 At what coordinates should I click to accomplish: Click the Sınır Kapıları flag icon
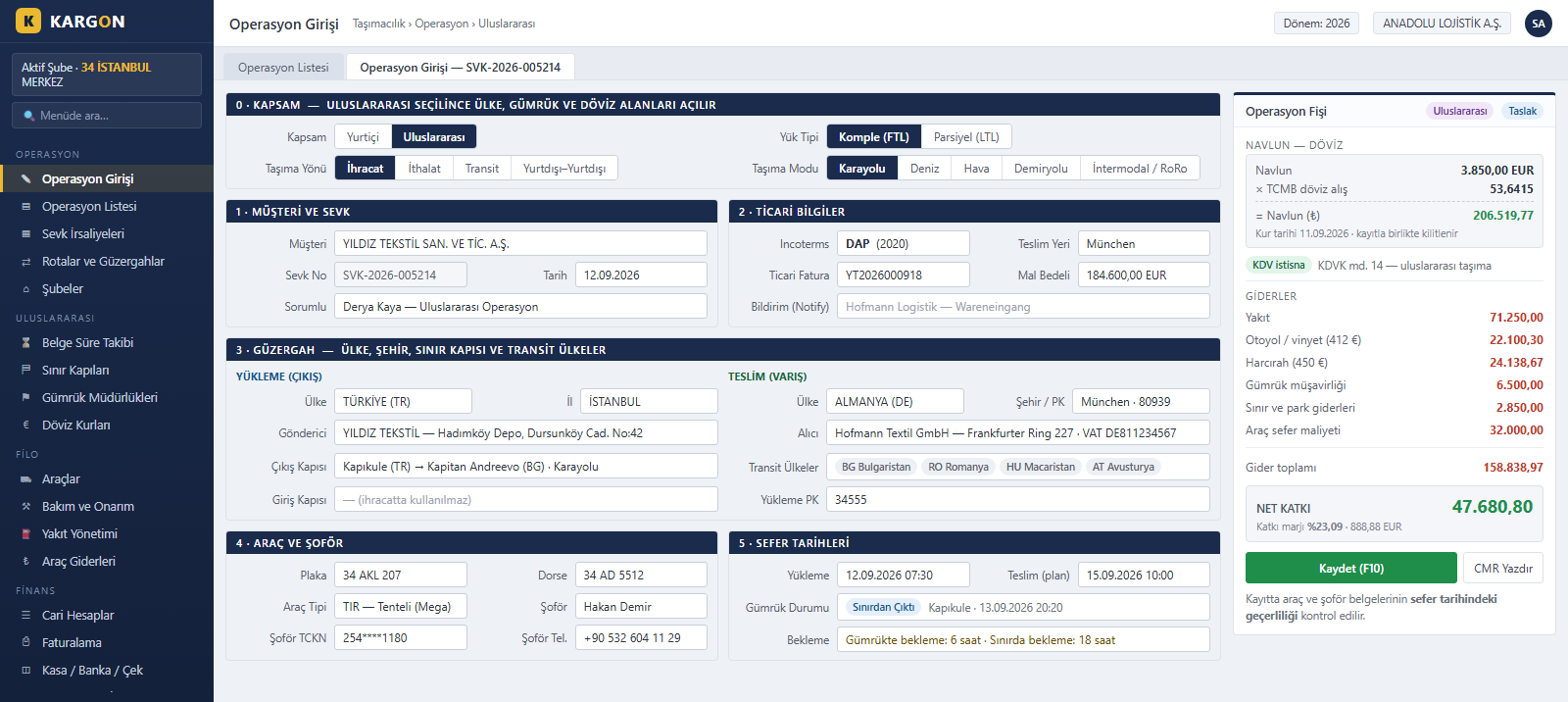(26, 370)
